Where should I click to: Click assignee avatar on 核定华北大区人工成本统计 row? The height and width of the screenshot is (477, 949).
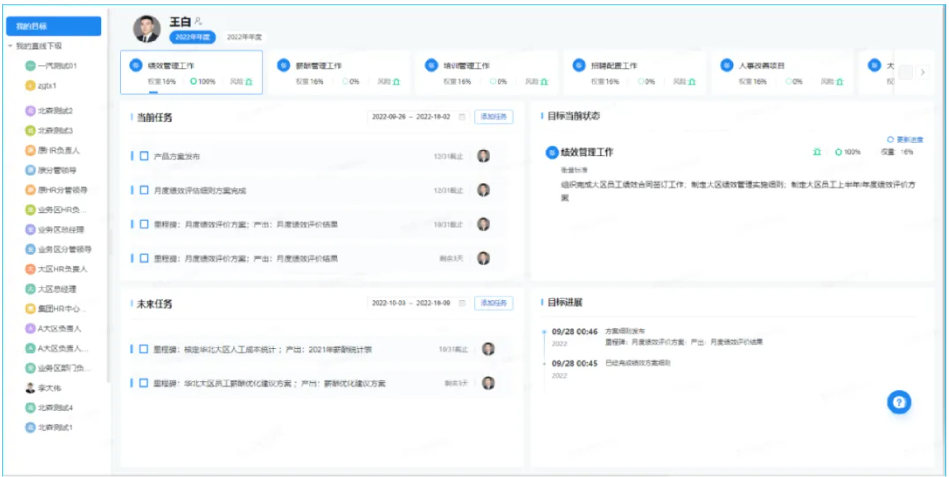pos(488,349)
